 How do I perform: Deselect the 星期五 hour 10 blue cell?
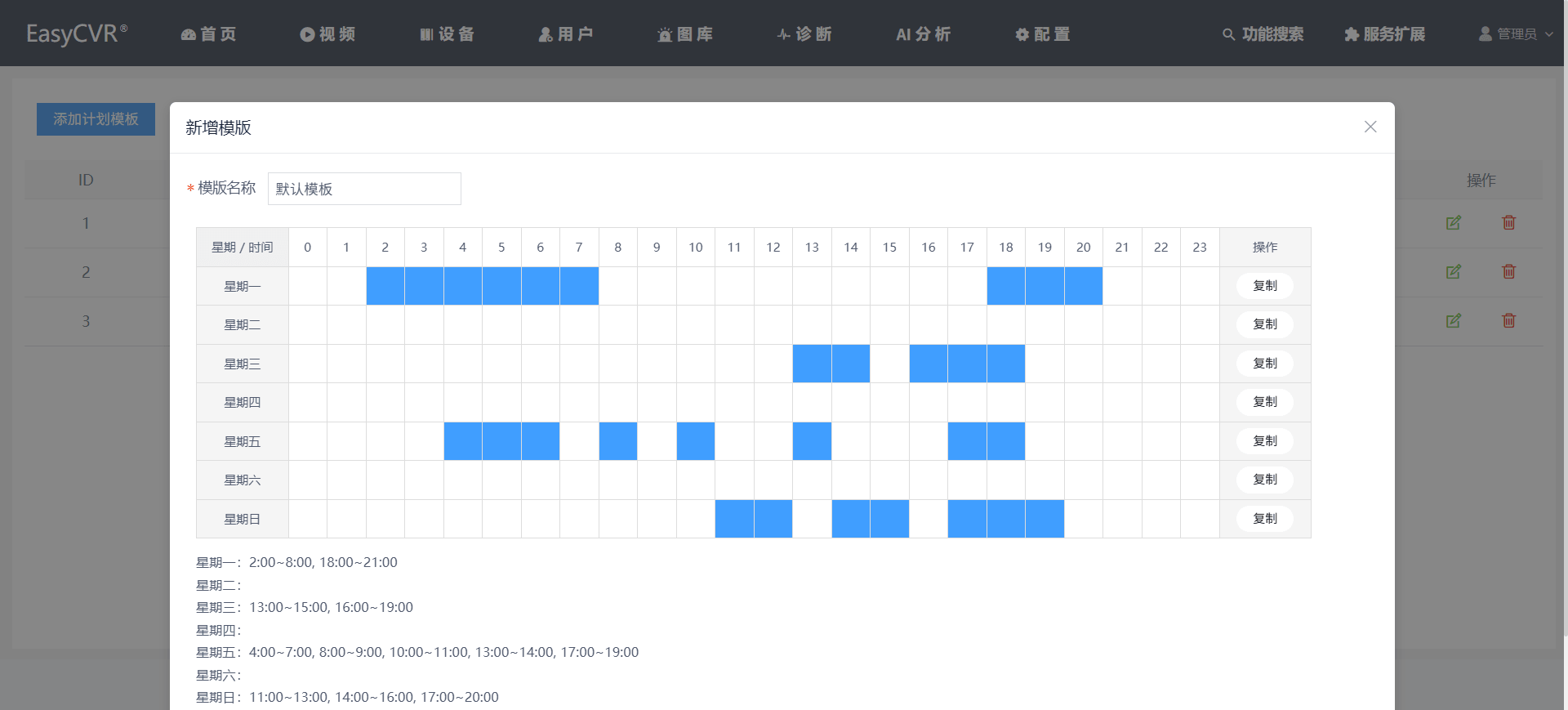coord(696,441)
